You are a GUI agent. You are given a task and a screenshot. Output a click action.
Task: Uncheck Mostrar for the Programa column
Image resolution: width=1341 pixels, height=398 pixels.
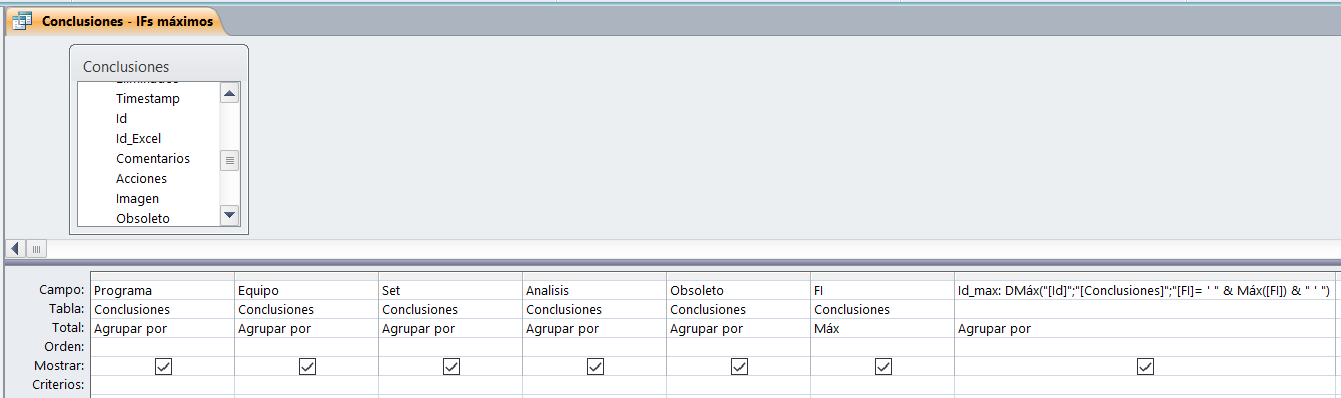[x=163, y=367]
